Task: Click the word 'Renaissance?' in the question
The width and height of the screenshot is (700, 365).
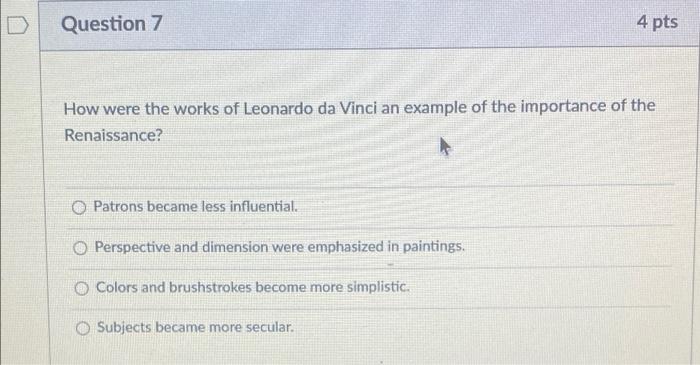Action: coord(113,135)
